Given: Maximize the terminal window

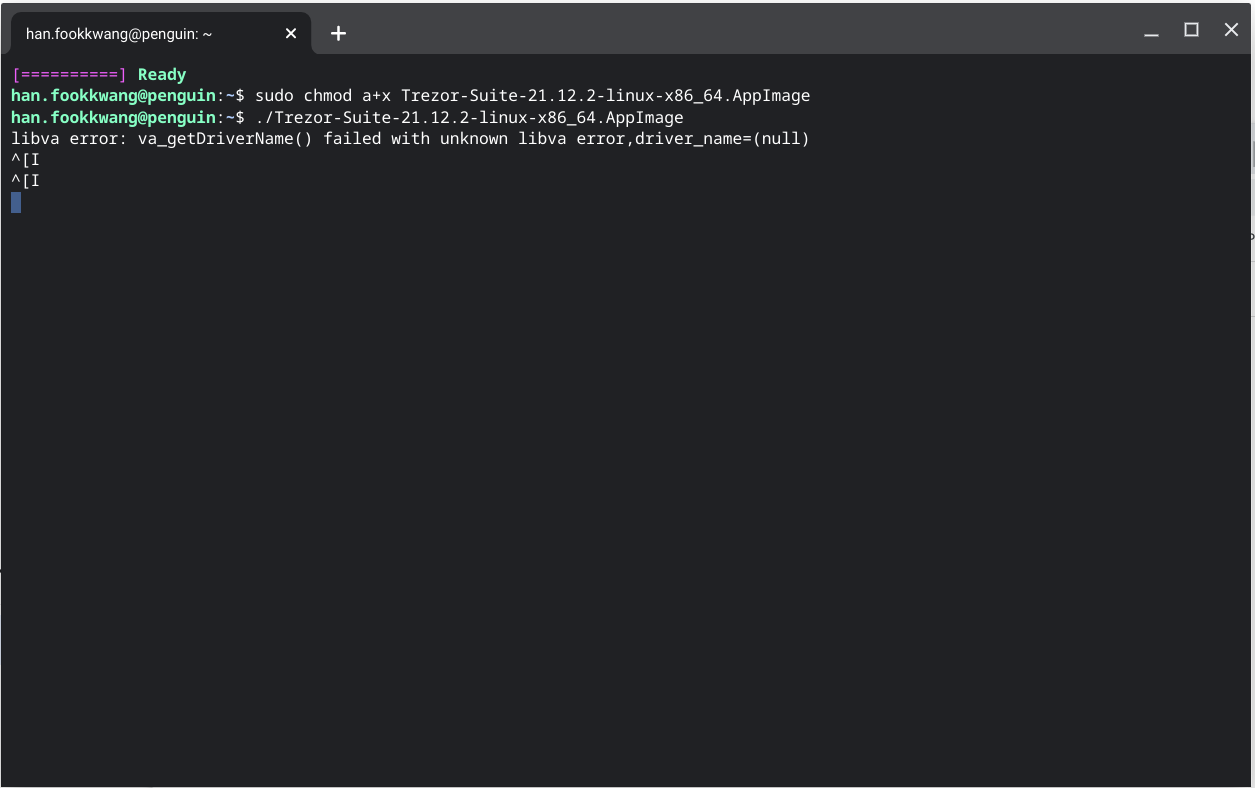Looking at the screenshot, I should 1191,30.
